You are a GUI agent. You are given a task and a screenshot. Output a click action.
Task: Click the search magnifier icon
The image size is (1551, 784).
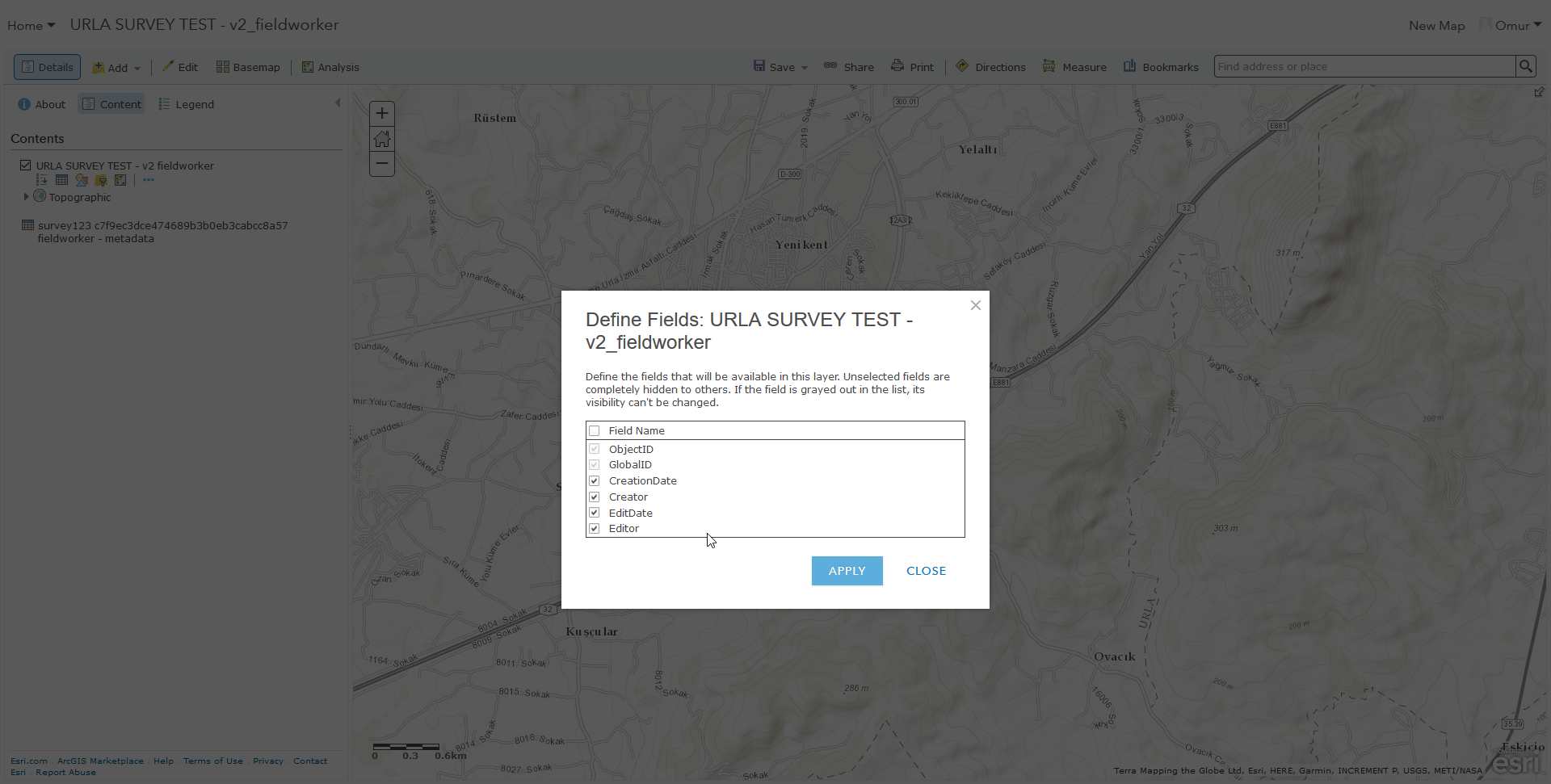pos(1525,66)
